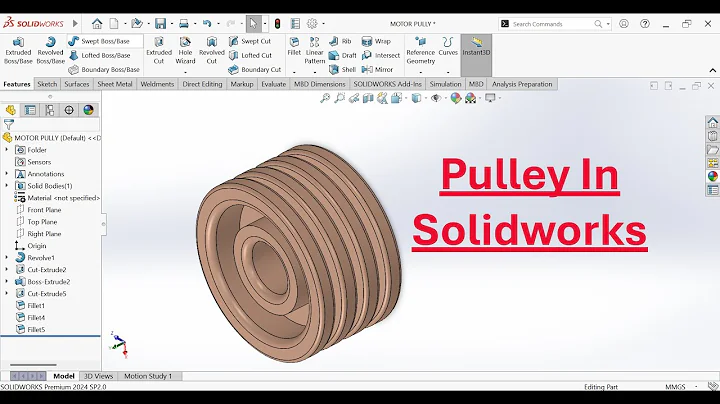Click the Save icon in title bar
The image size is (720, 404).
point(160,23)
